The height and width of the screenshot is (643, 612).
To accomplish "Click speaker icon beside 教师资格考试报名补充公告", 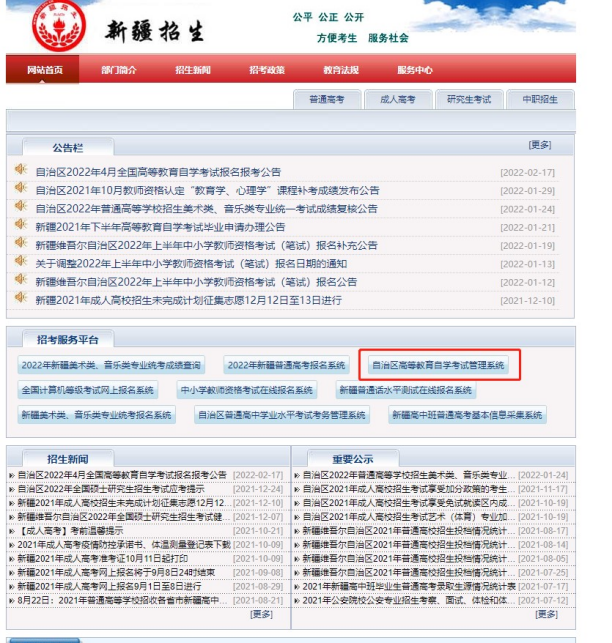I will tap(20, 245).
